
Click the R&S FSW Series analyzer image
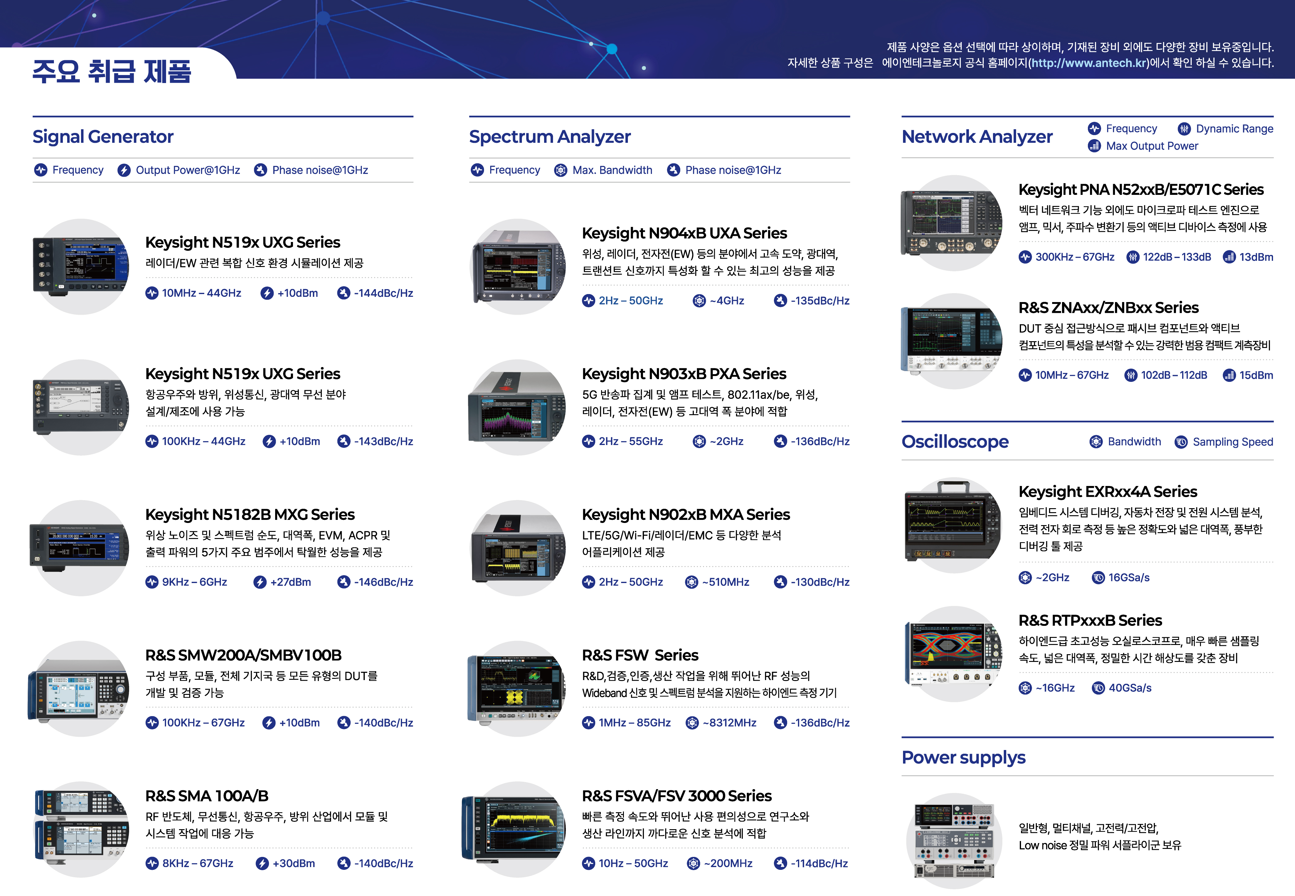516,688
